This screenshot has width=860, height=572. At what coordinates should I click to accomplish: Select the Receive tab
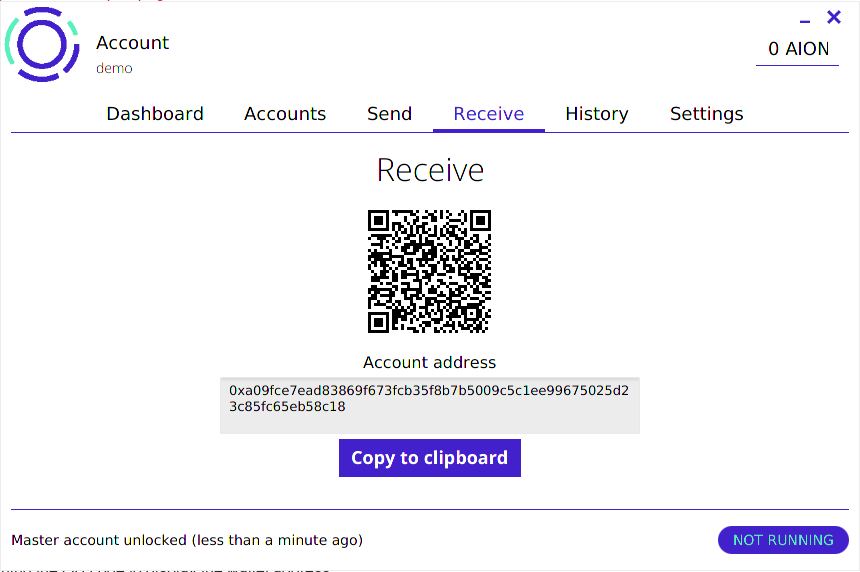point(489,114)
